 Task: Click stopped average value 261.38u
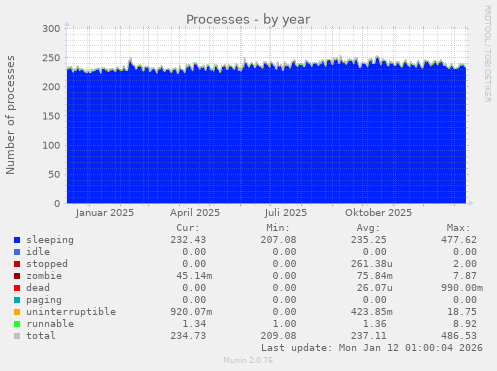tap(372, 264)
